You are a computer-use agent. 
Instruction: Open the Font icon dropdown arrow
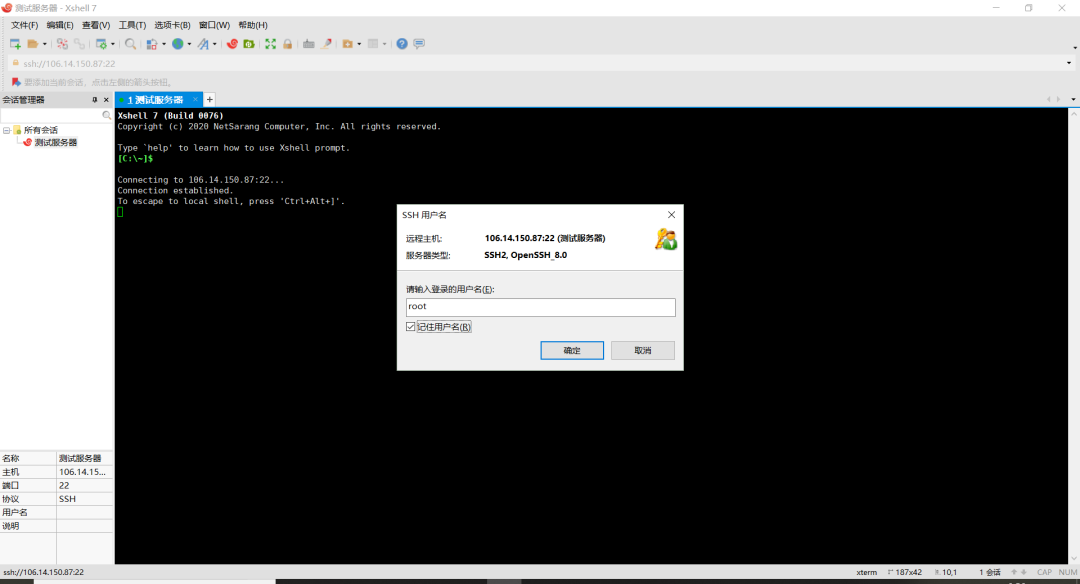(215, 44)
